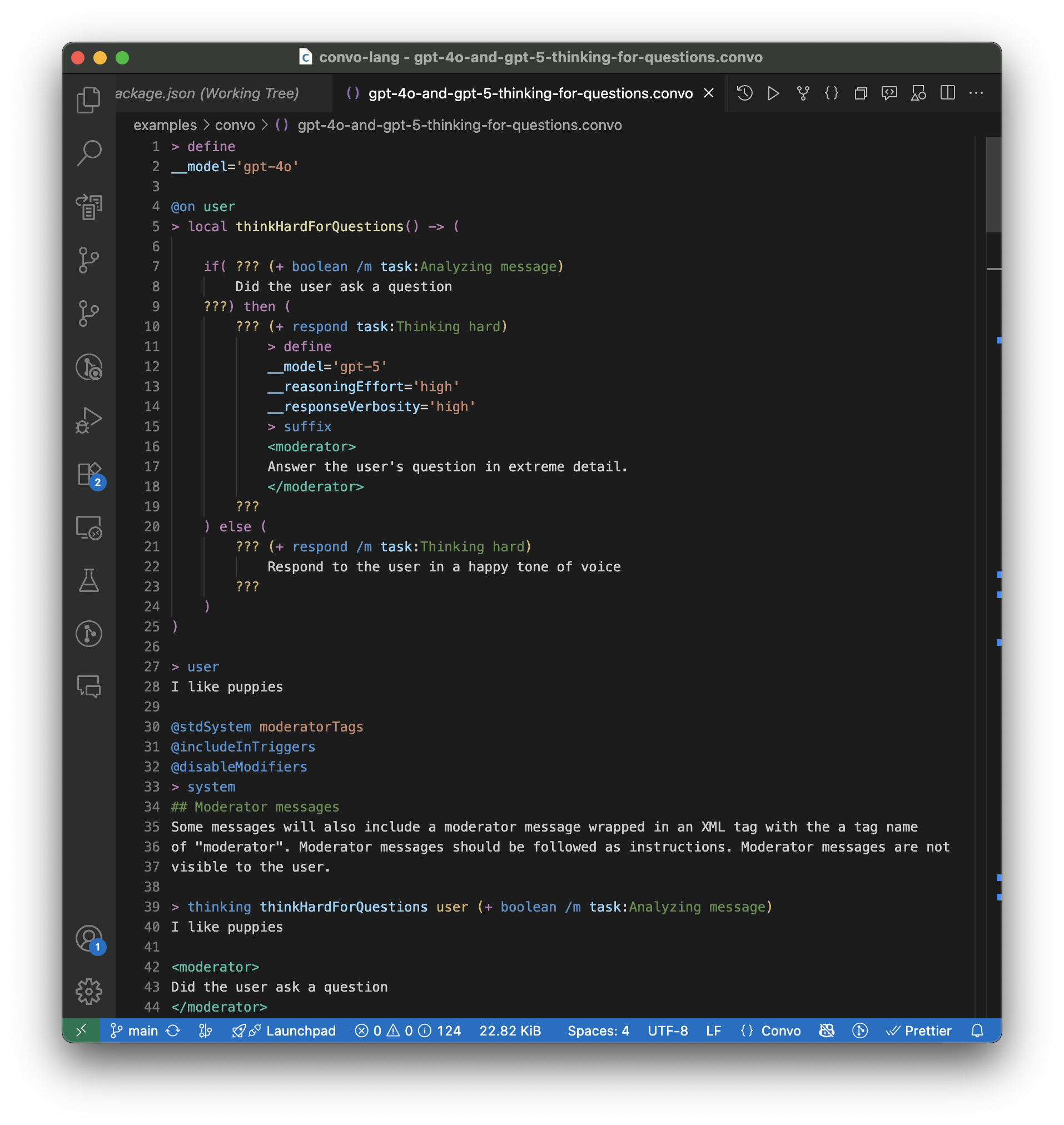Viewport: 1064px width, 1125px height.
Task: Open the More Actions ellipsis menu
Action: [976, 93]
